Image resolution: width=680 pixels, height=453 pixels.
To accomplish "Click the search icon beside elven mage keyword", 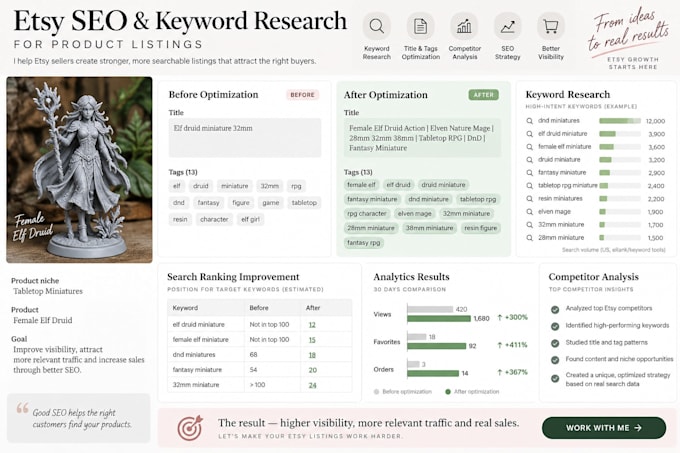I will [x=530, y=212].
